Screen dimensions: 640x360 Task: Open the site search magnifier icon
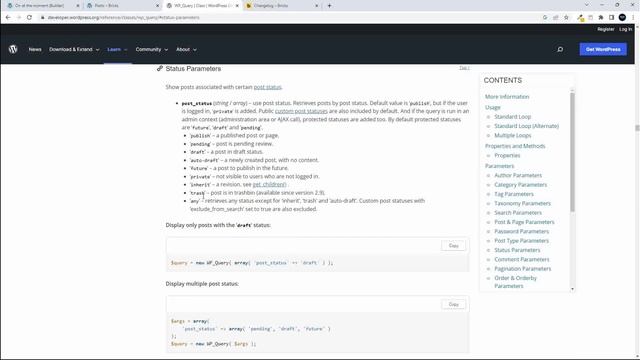pyautogui.click(x=560, y=49)
